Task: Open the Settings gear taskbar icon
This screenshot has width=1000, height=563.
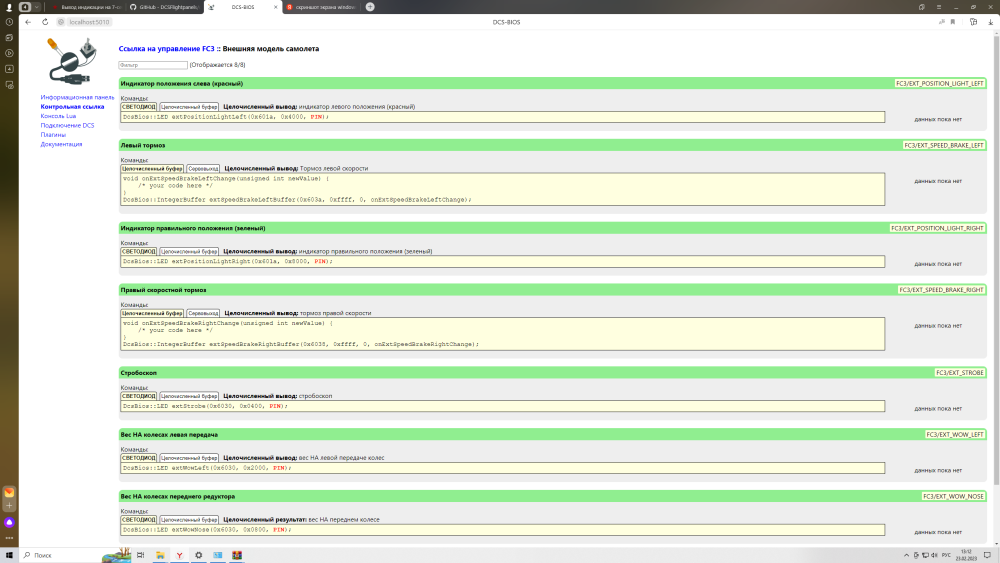Action: coord(198,555)
